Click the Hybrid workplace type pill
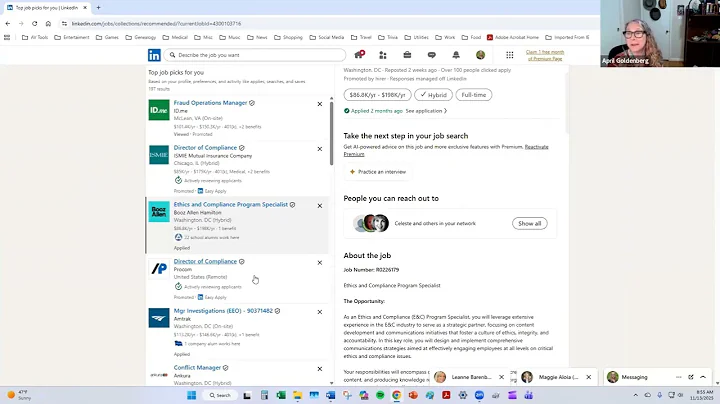The width and height of the screenshot is (720, 404). [x=433, y=95]
